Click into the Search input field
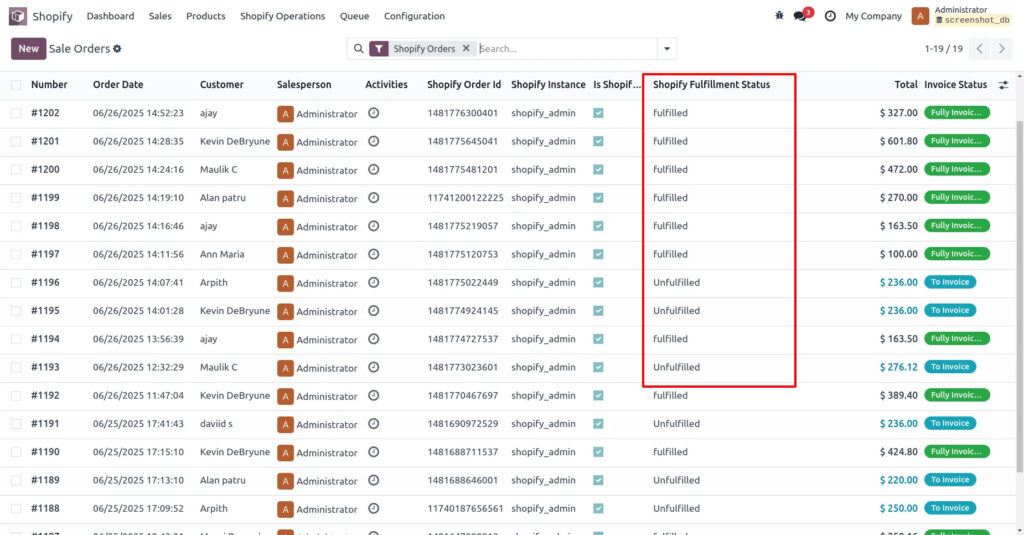This screenshot has height=535, width=1024. [565, 48]
